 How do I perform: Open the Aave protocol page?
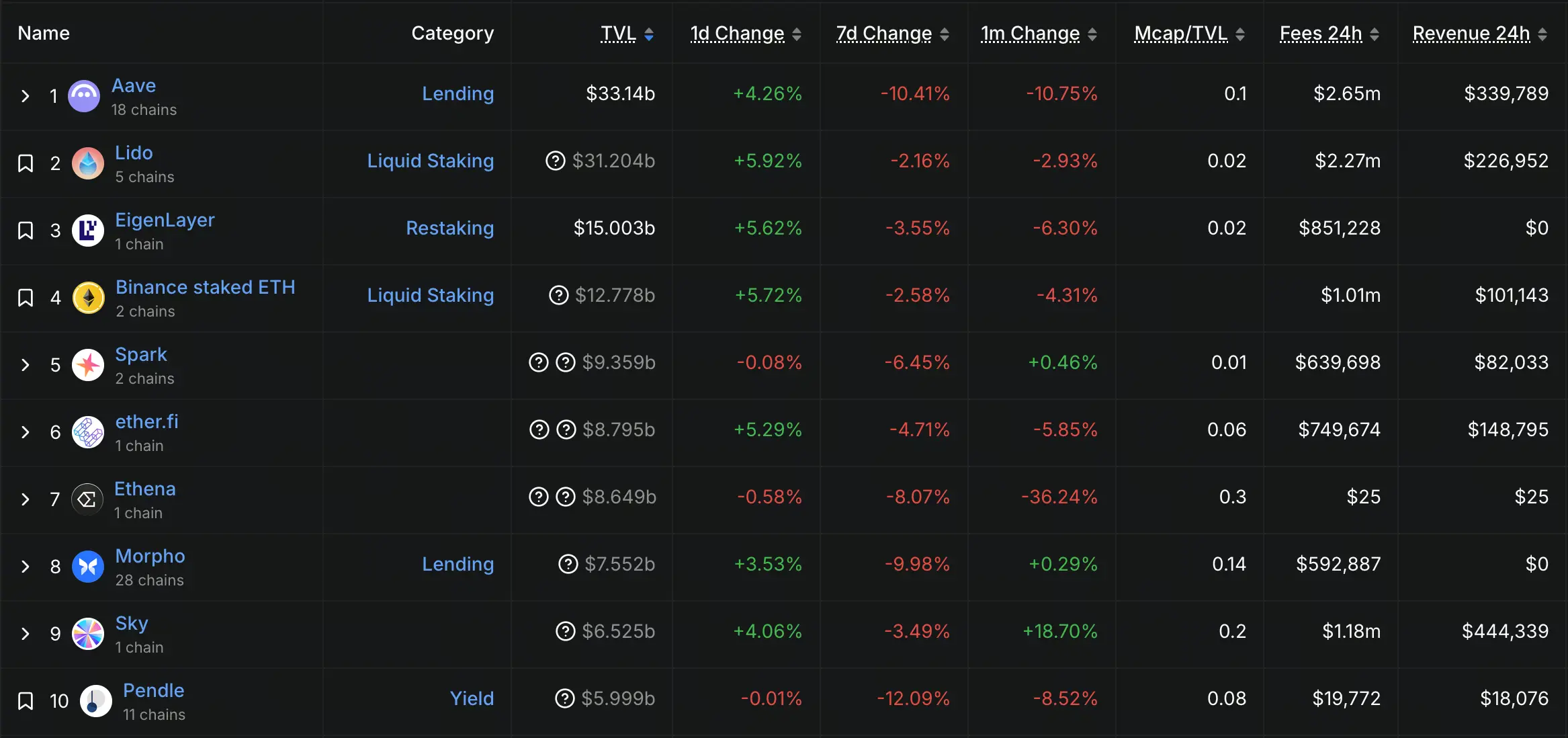click(134, 85)
